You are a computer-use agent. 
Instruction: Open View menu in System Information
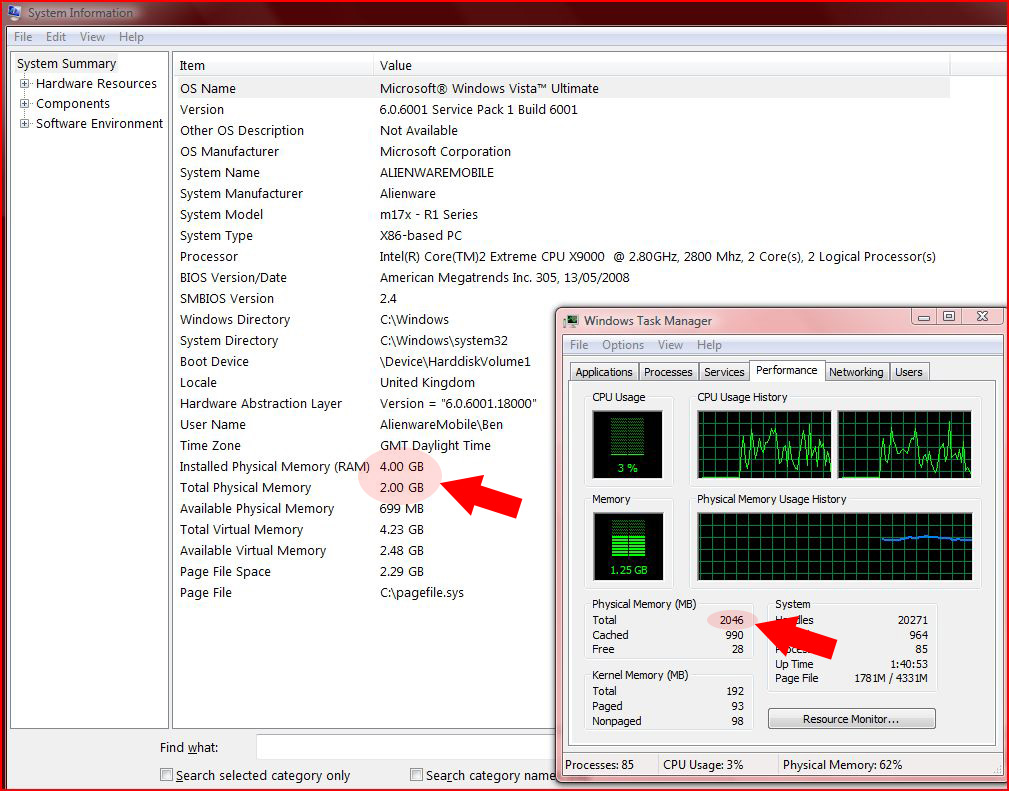point(92,37)
